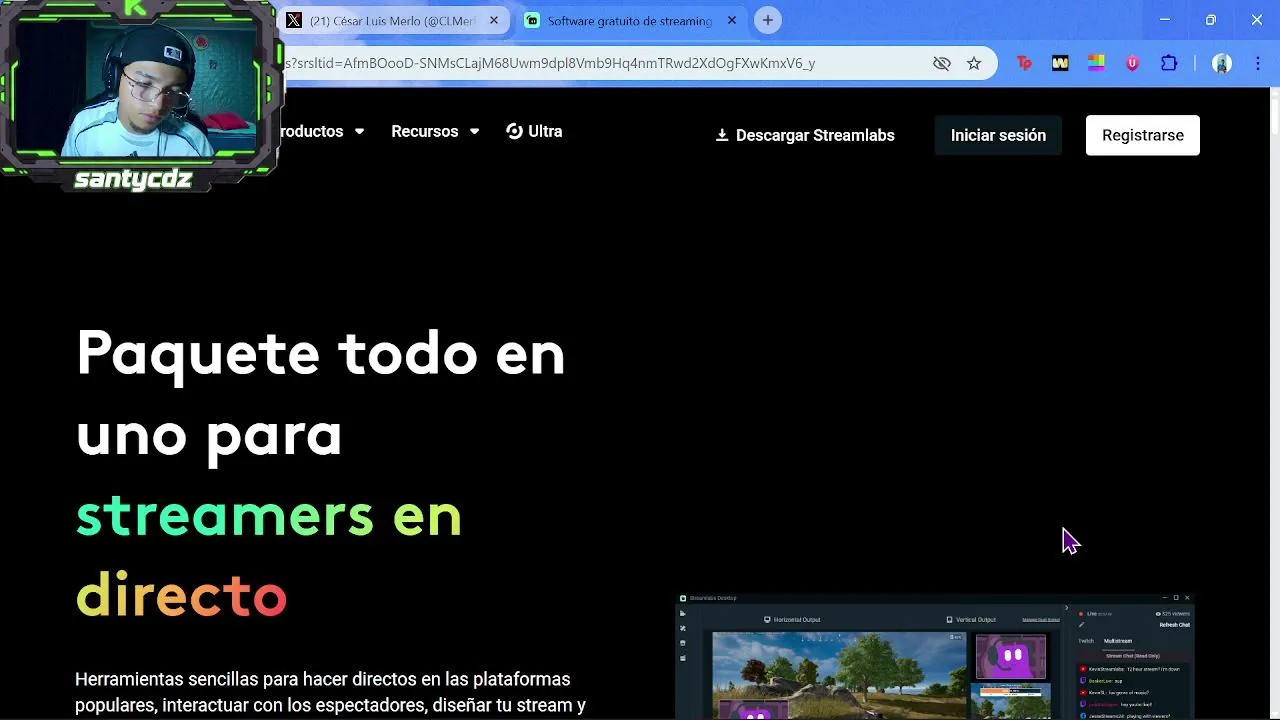Minimize the Chrome window
The image size is (1280, 720).
point(1165,20)
